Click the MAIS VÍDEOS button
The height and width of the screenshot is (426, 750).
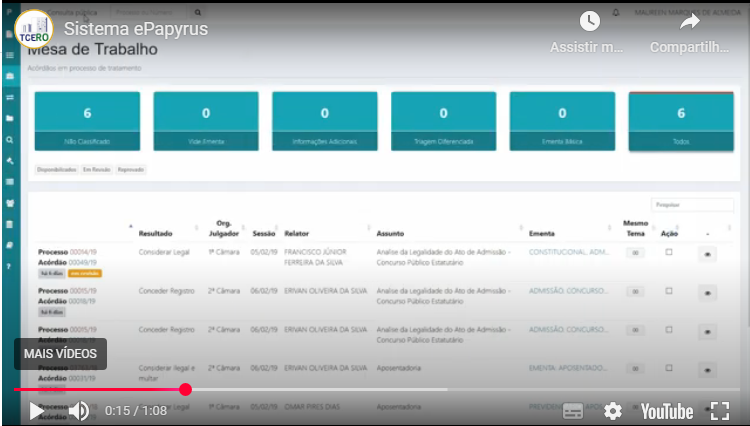tap(60, 353)
